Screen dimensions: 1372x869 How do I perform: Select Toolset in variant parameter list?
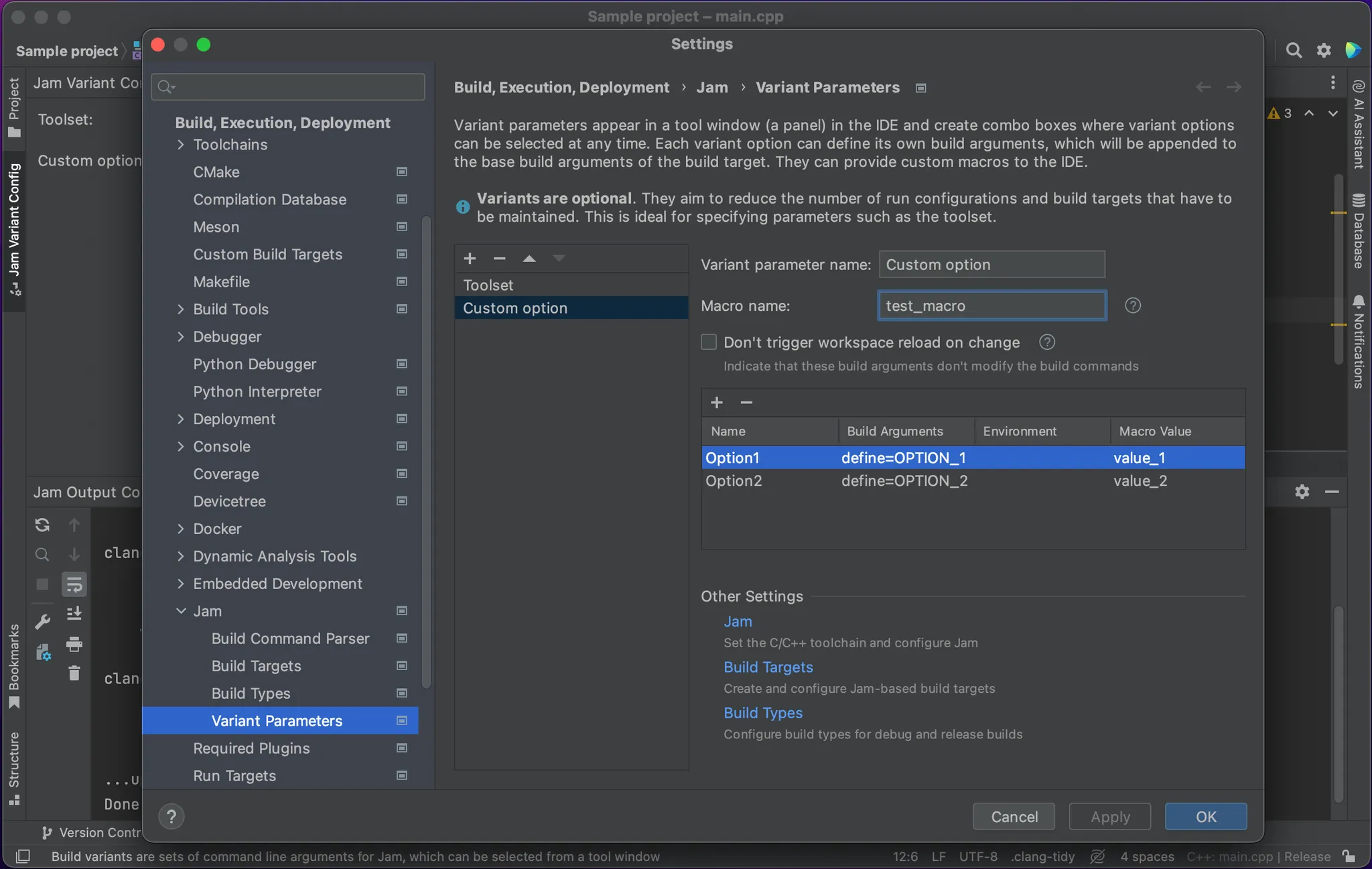[x=571, y=285]
